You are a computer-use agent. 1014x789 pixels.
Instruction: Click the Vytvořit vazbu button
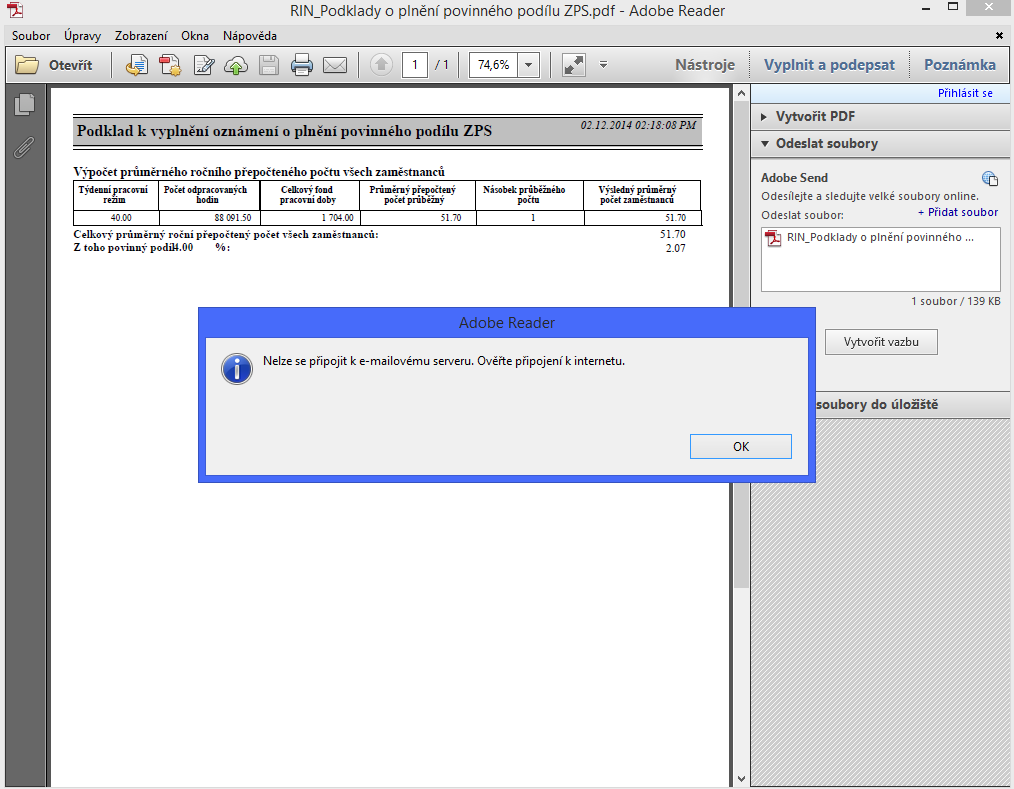click(x=881, y=342)
